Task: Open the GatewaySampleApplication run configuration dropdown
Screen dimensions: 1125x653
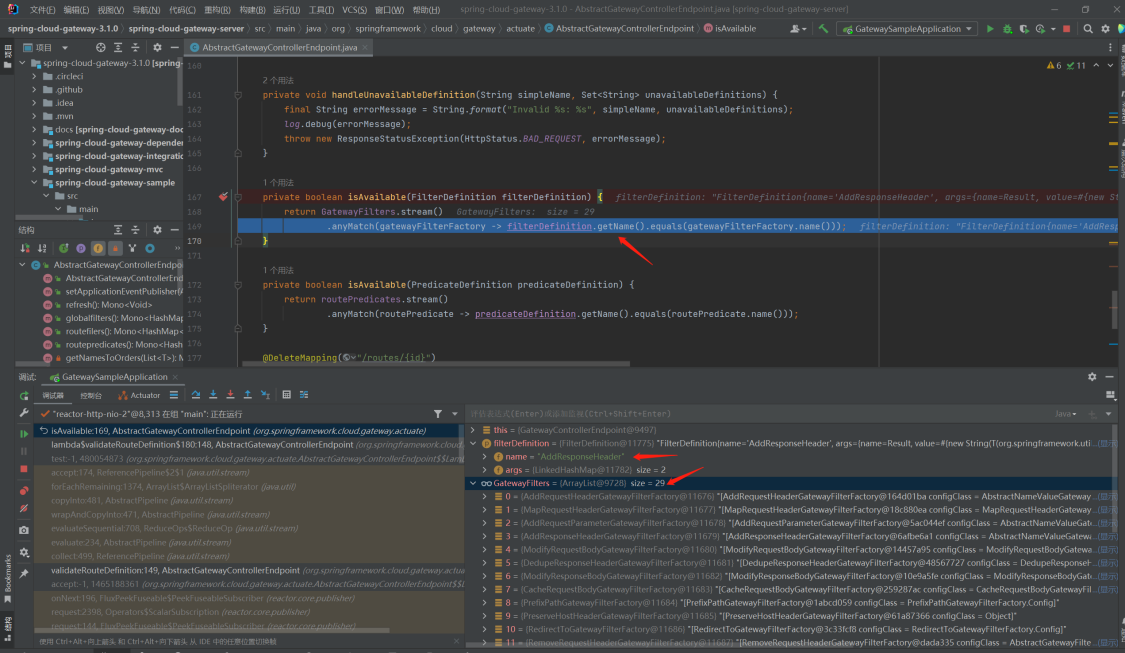Action: pos(908,29)
